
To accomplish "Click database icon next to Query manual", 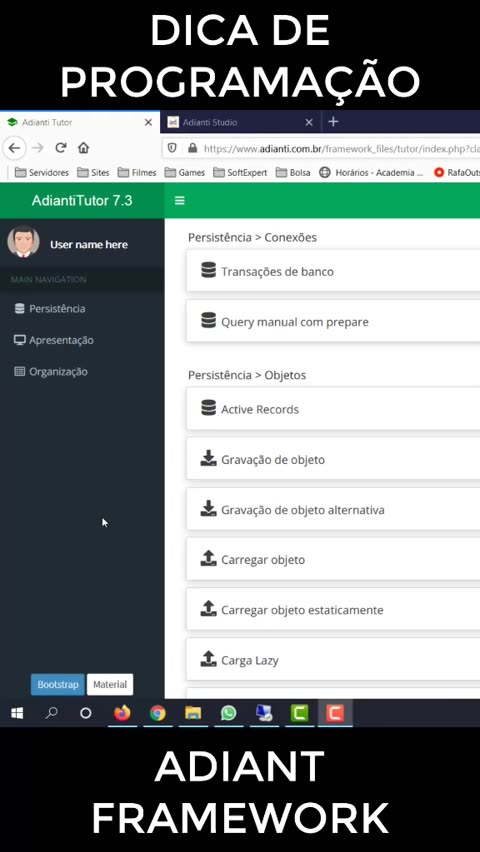I will pyautogui.click(x=208, y=321).
